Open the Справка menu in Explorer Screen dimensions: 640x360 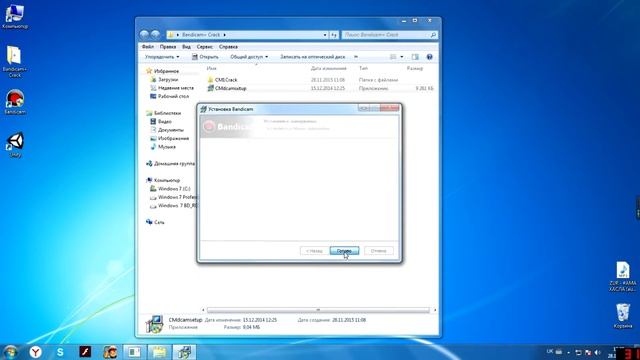[228, 47]
